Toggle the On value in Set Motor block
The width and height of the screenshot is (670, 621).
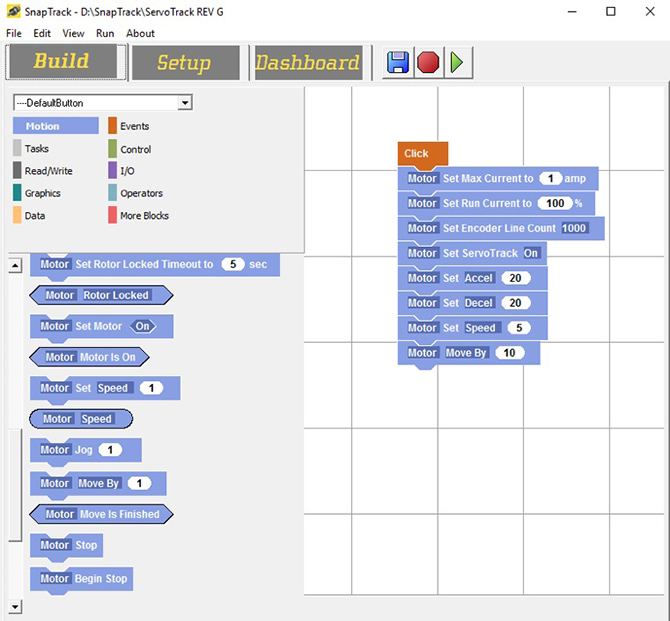coord(143,327)
